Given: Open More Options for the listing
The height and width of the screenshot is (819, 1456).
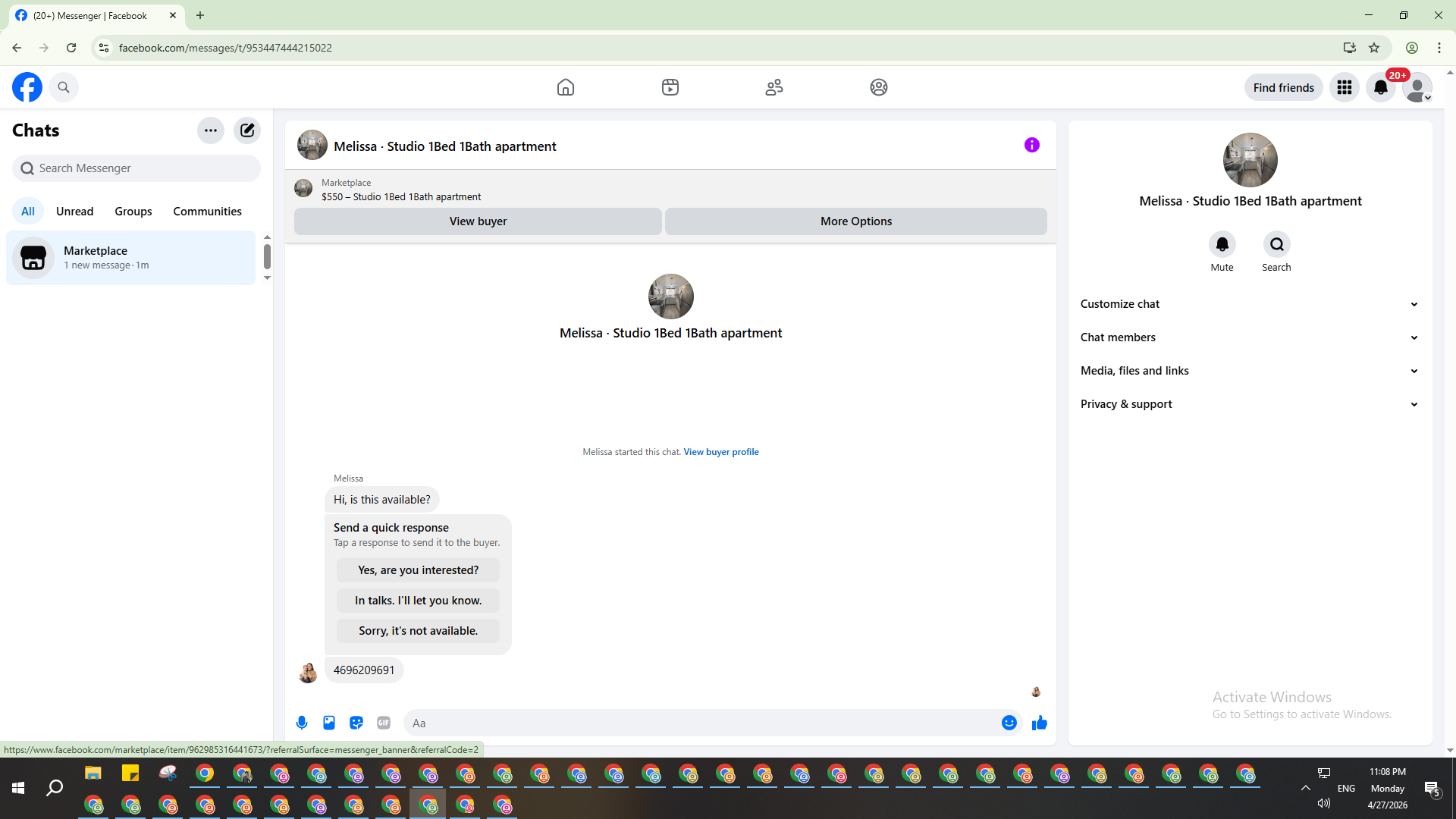Looking at the screenshot, I should click(x=856, y=221).
